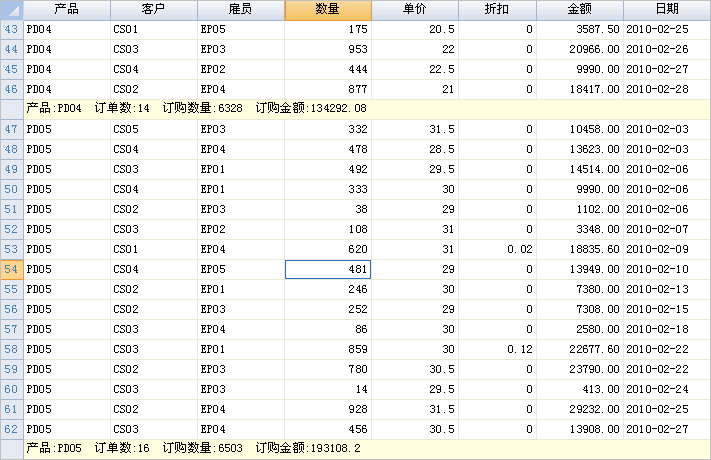The image size is (711, 460).
Task: Select row header number 43
Action: tap(12, 30)
